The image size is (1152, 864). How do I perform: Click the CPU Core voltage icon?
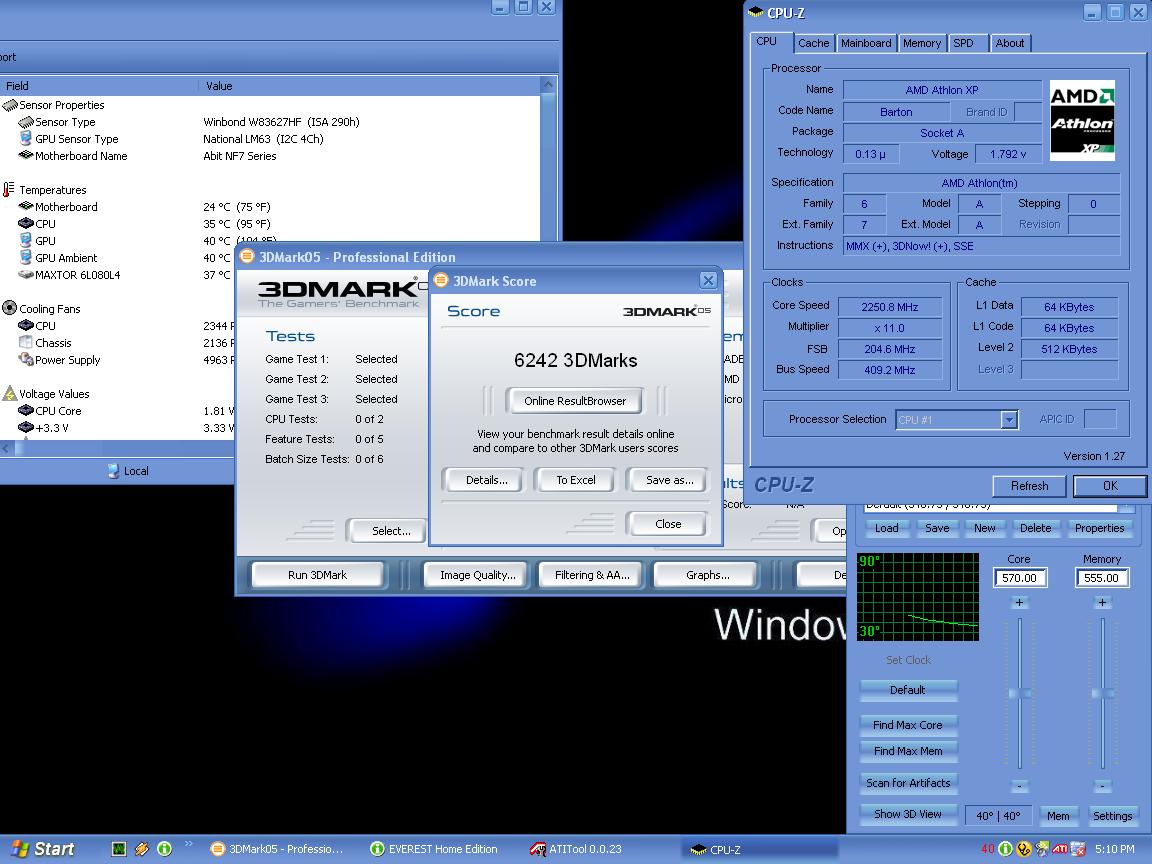pos(26,411)
